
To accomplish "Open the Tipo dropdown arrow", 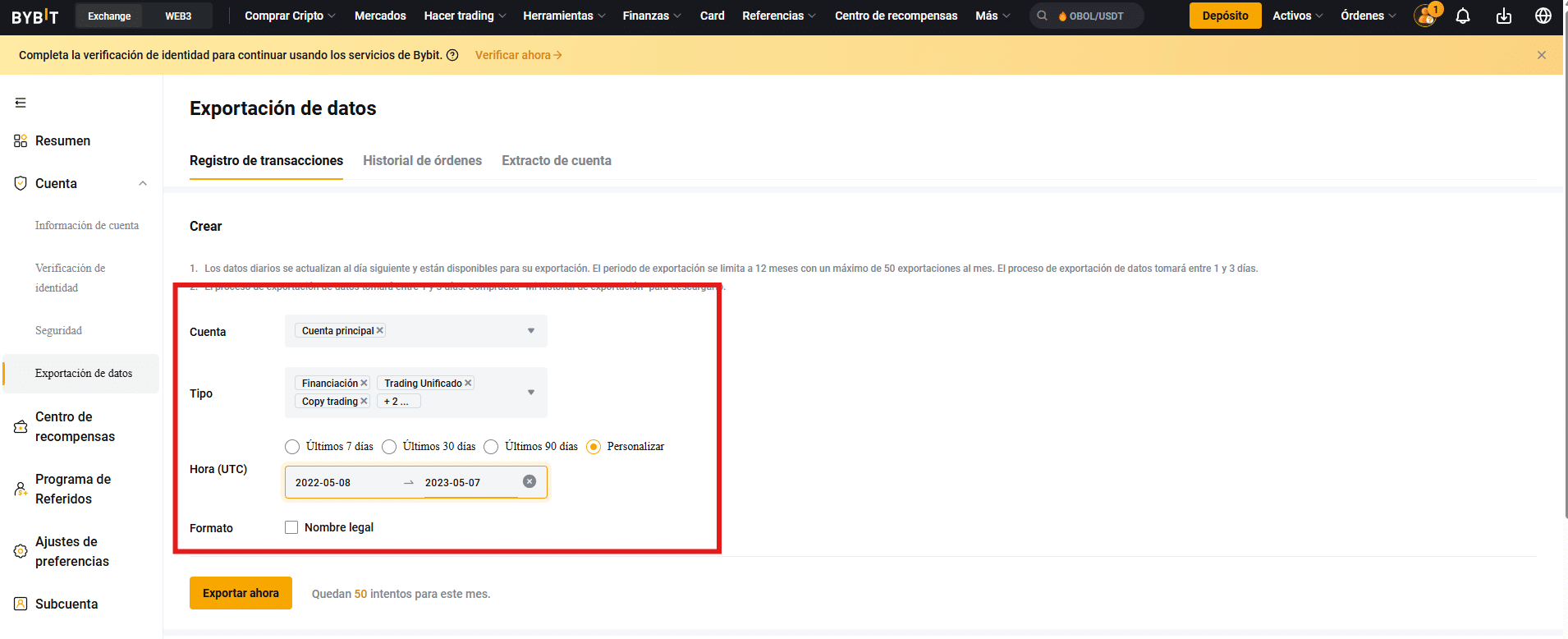I will tap(531, 393).
